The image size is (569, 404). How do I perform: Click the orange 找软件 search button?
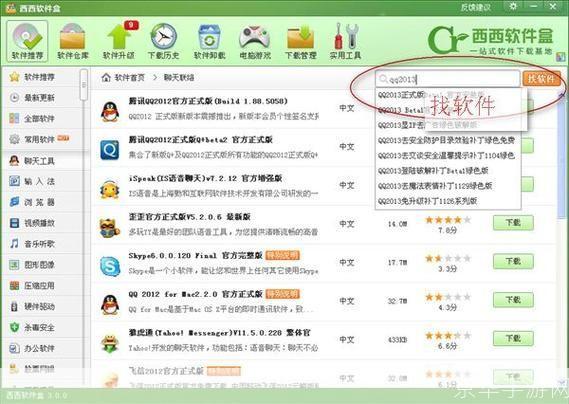coord(541,79)
